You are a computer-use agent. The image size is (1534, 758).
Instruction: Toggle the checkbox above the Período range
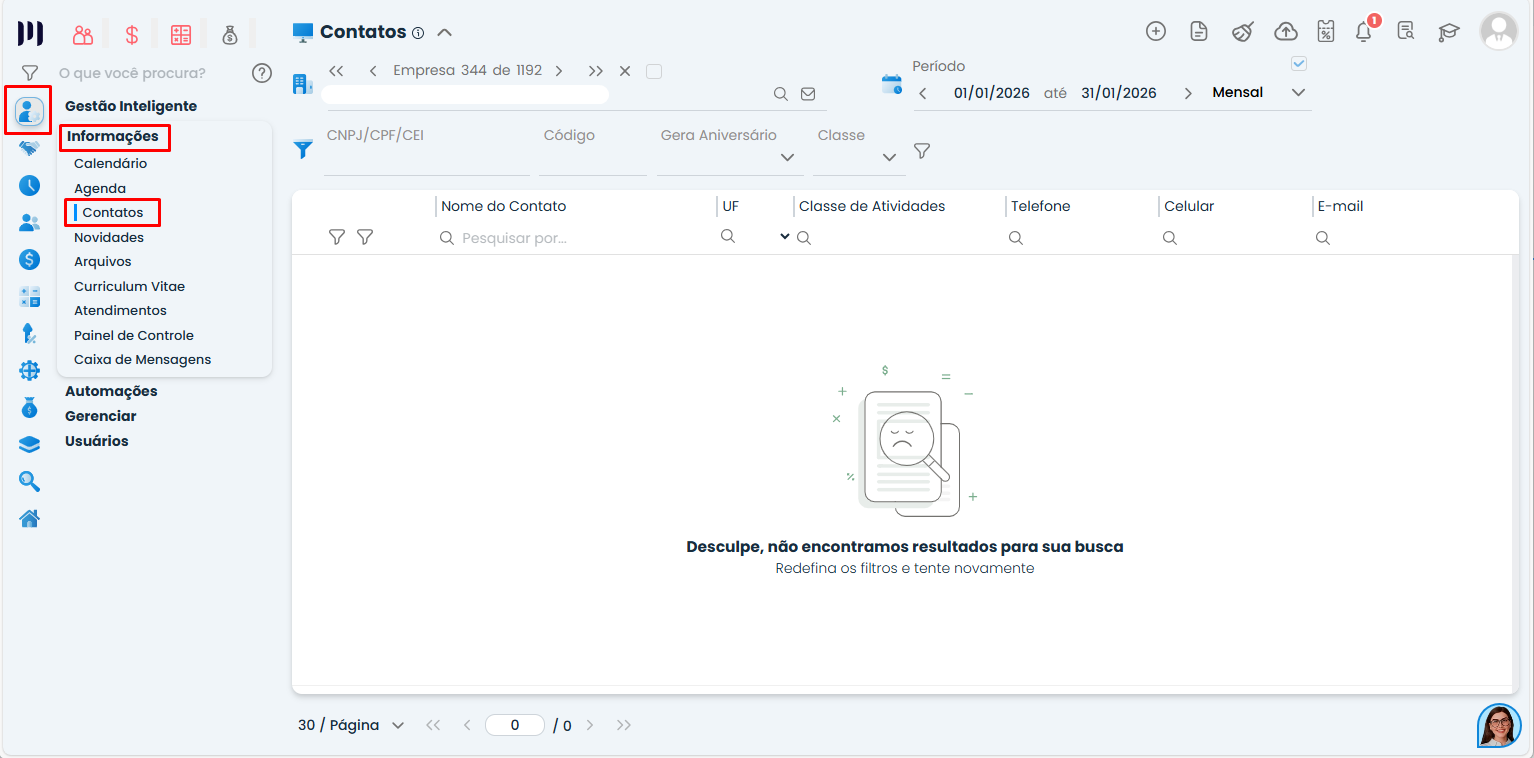point(1299,64)
